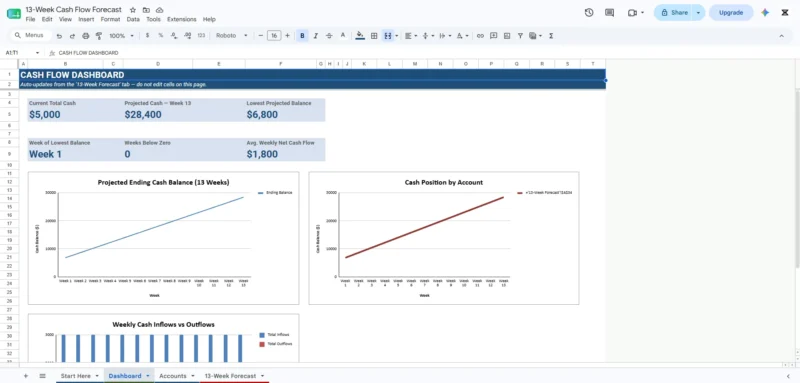This screenshot has height=383, width=800.
Task: Open text wrapping dropdown
Action: coord(445,36)
